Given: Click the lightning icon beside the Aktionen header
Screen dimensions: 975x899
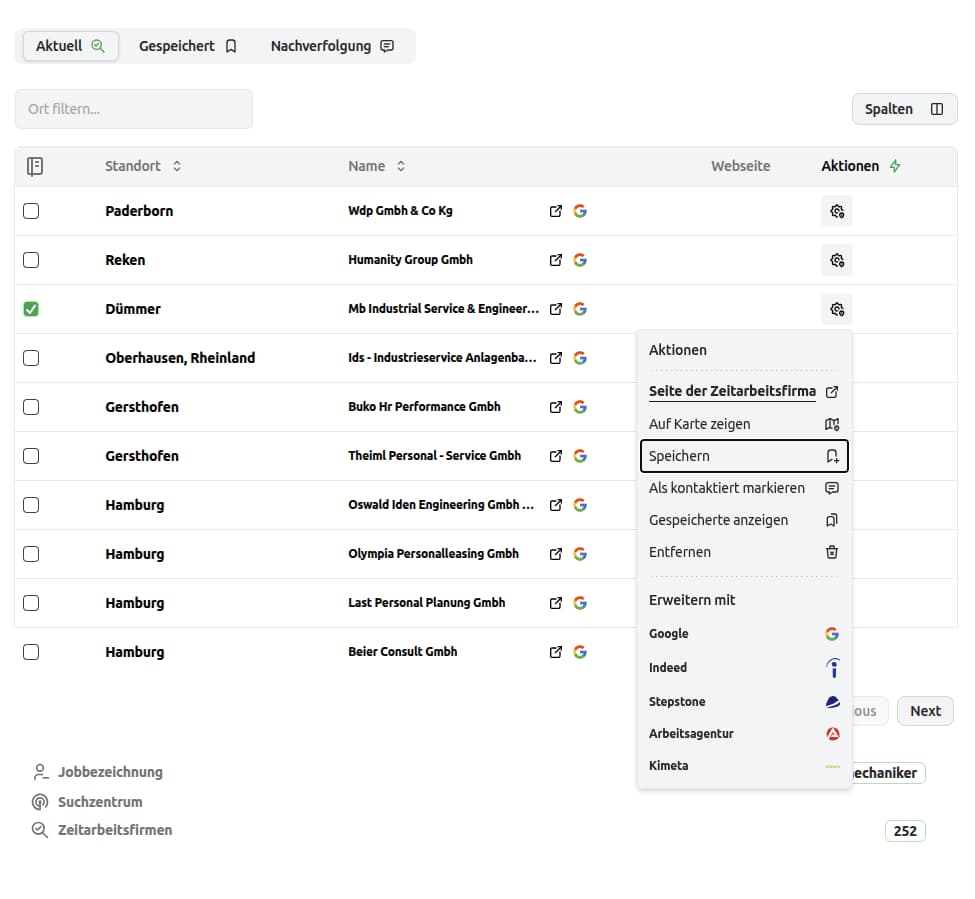Looking at the screenshot, I should click(895, 166).
